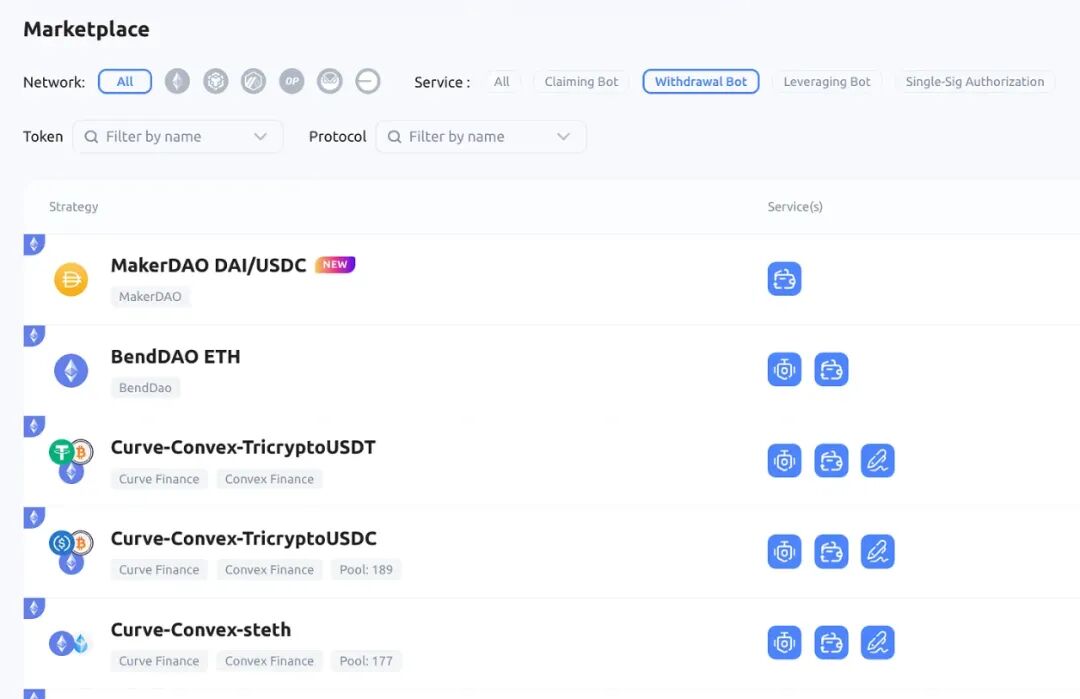The image size is (1080, 699).
Task: Click TricryptoUSDT wallet service icon
Action: (831, 461)
